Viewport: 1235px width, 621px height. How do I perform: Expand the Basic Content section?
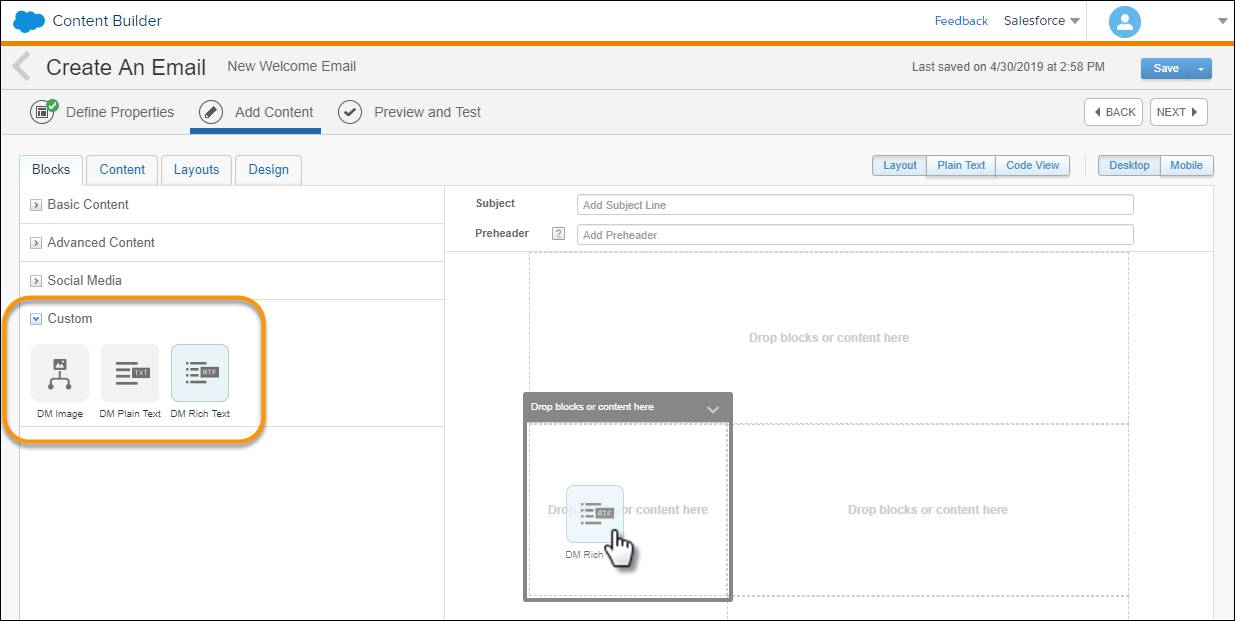coord(38,204)
